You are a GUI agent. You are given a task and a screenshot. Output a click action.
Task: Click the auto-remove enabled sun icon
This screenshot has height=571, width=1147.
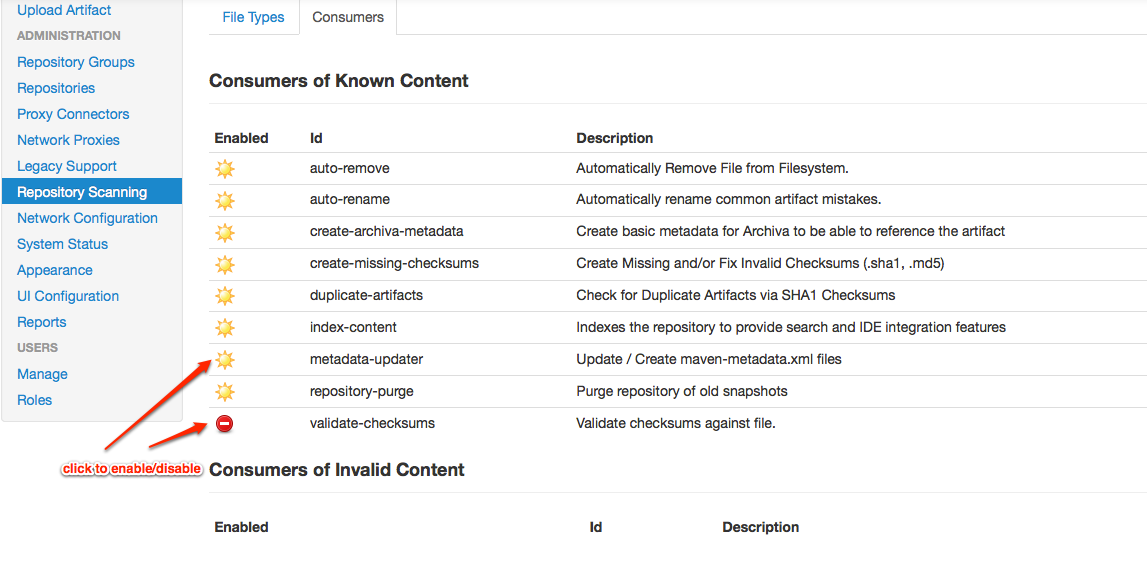click(x=225, y=169)
